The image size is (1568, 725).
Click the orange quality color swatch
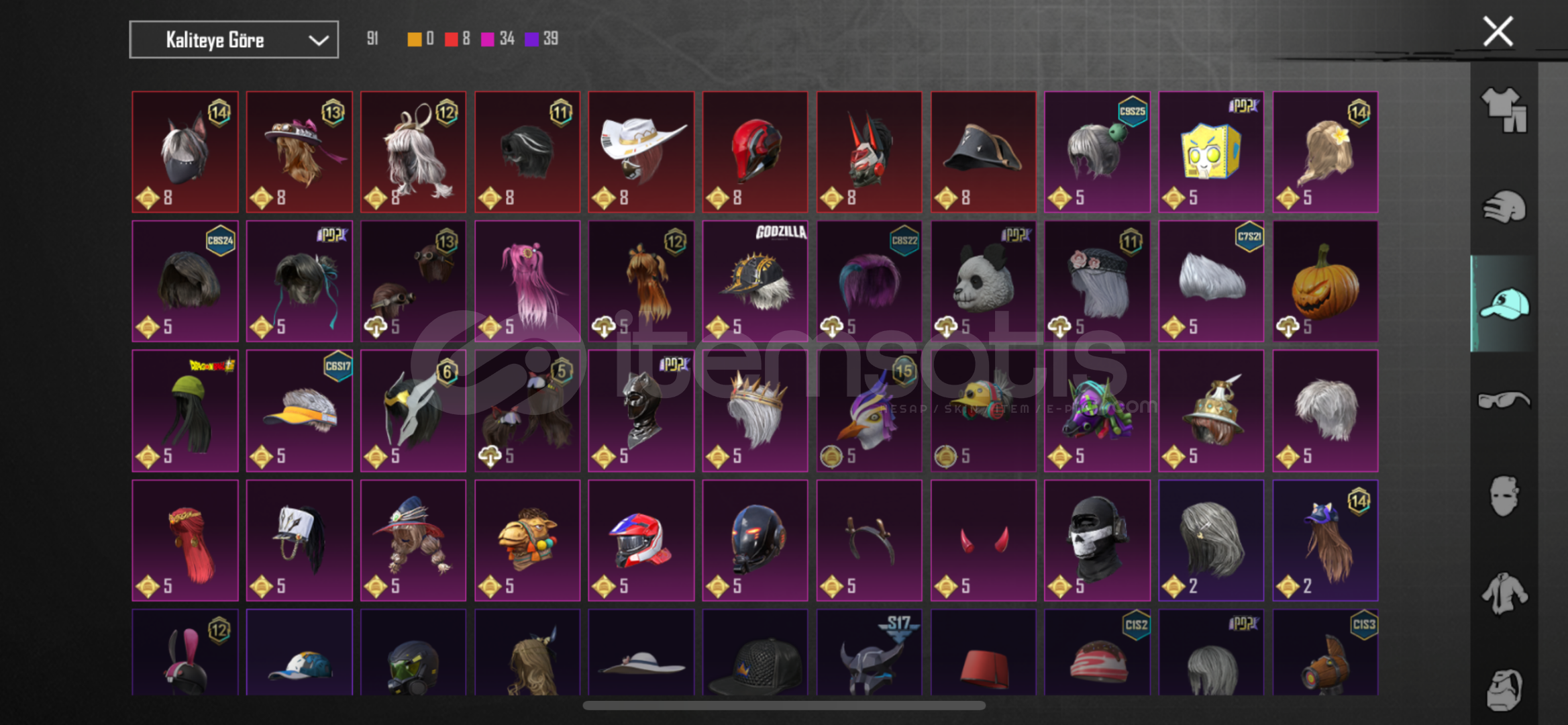tap(415, 39)
